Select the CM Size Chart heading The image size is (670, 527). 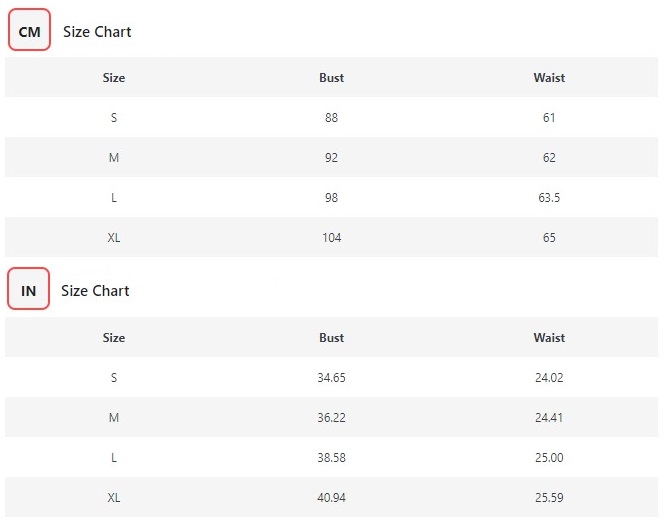[x=97, y=32]
